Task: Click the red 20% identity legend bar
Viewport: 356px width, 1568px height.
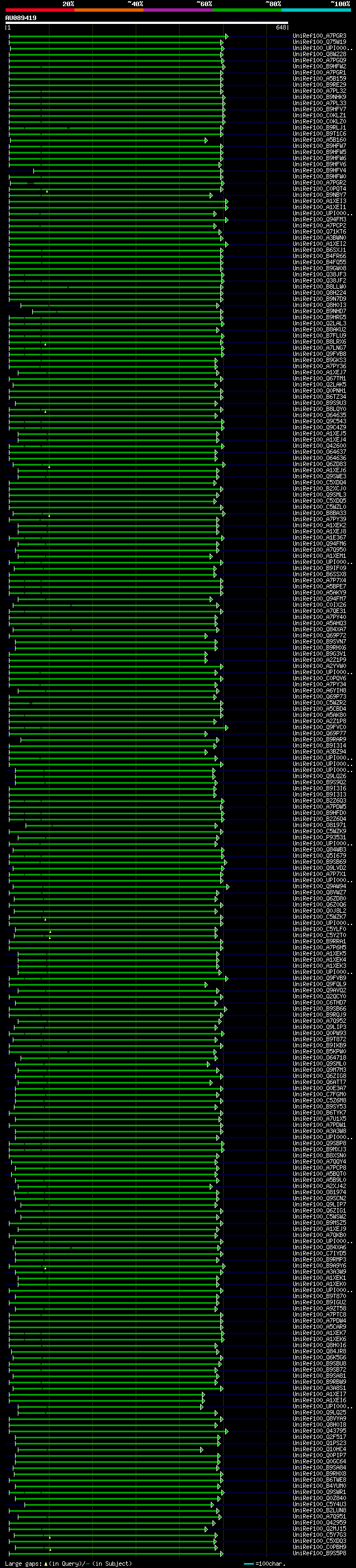Action: click(39, 10)
